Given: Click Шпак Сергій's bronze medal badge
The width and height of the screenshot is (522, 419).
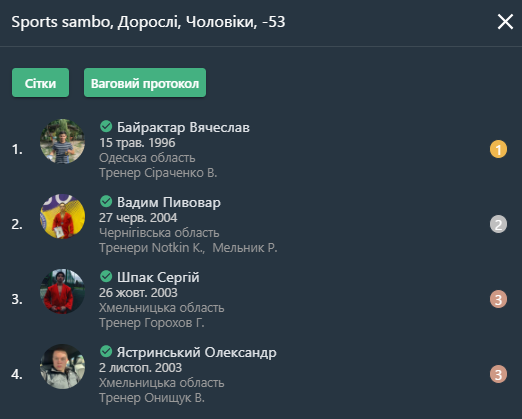Looking at the screenshot, I should pyautogui.click(x=498, y=299).
